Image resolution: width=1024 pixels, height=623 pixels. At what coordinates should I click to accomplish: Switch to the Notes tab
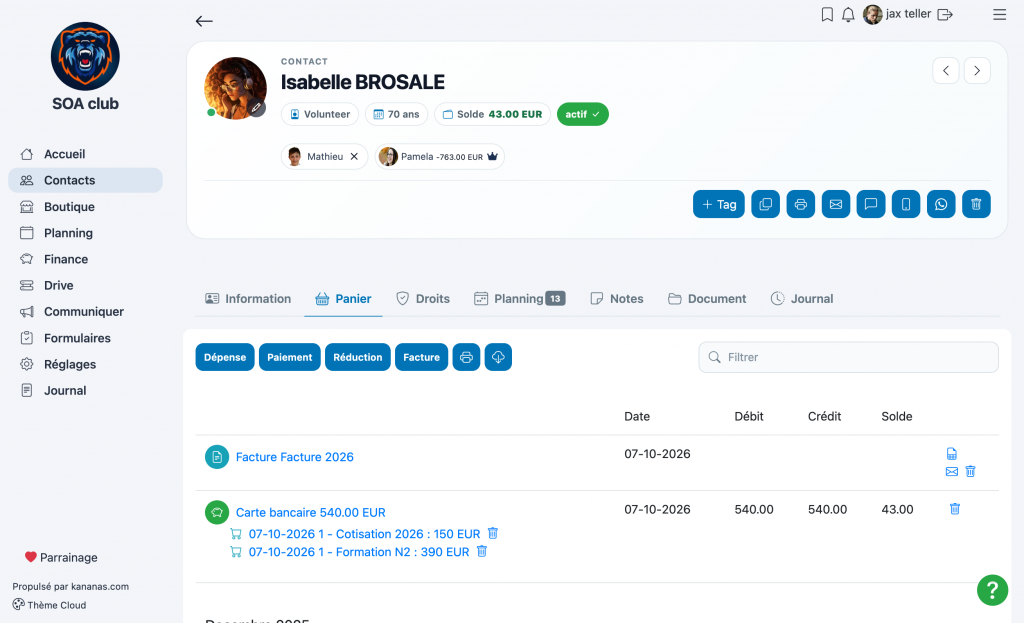(617, 298)
